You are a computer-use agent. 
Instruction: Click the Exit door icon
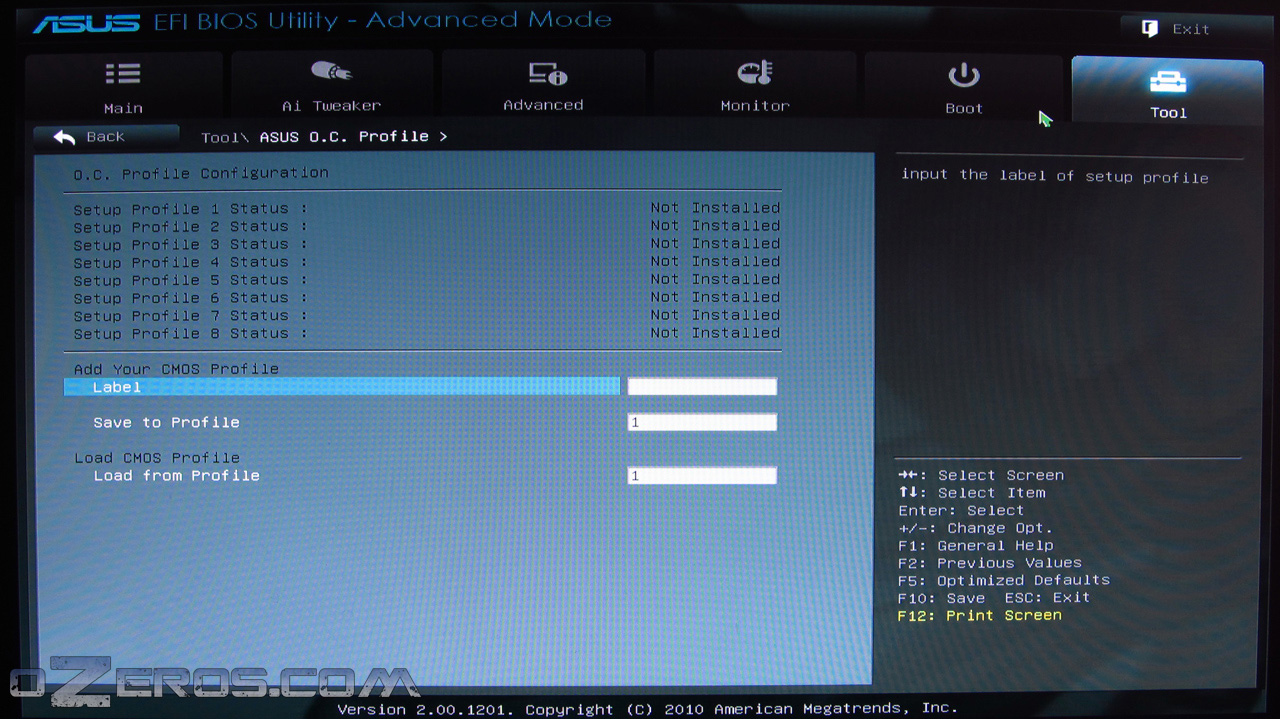1150,29
